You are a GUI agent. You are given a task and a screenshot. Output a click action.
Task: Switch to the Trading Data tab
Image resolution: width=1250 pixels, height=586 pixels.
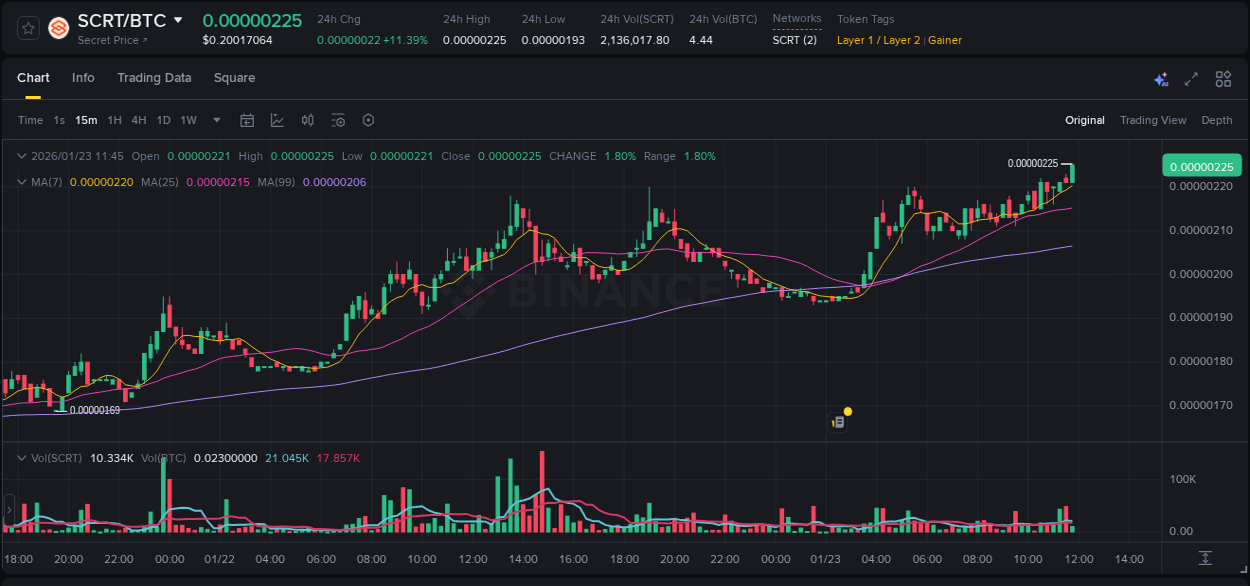(155, 78)
